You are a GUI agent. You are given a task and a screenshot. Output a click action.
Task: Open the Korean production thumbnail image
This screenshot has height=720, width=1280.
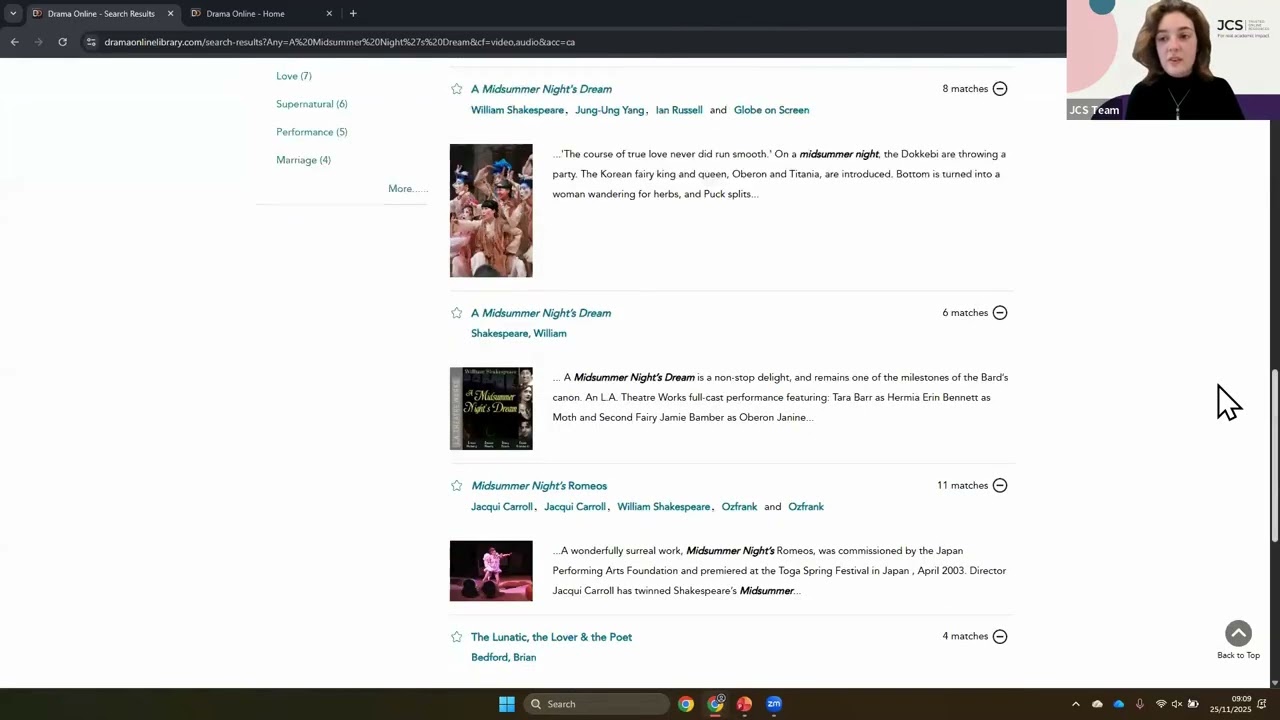491,211
